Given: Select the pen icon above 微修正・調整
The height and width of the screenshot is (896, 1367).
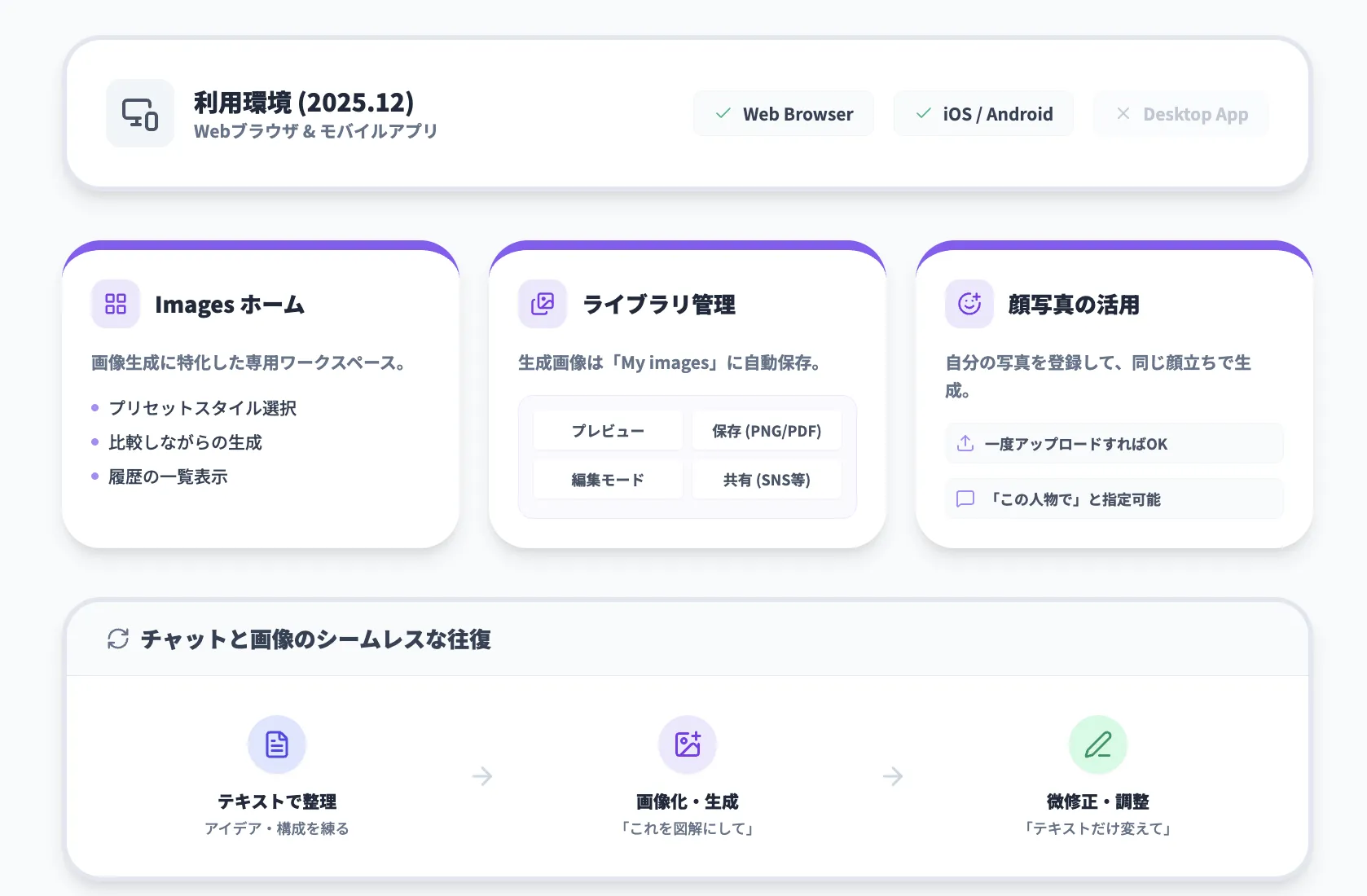Looking at the screenshot, I should tap(1097, 744).
